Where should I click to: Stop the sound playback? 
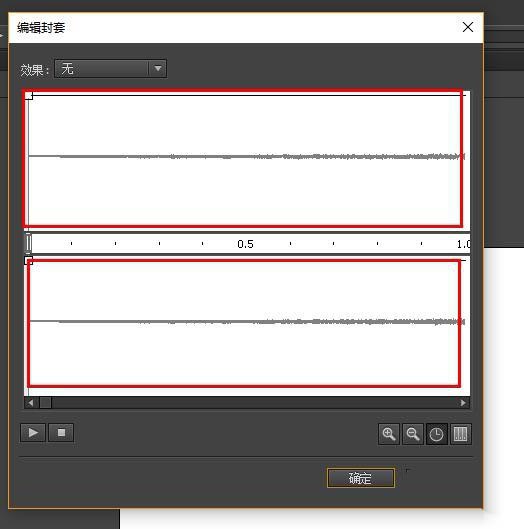[61, 433]
